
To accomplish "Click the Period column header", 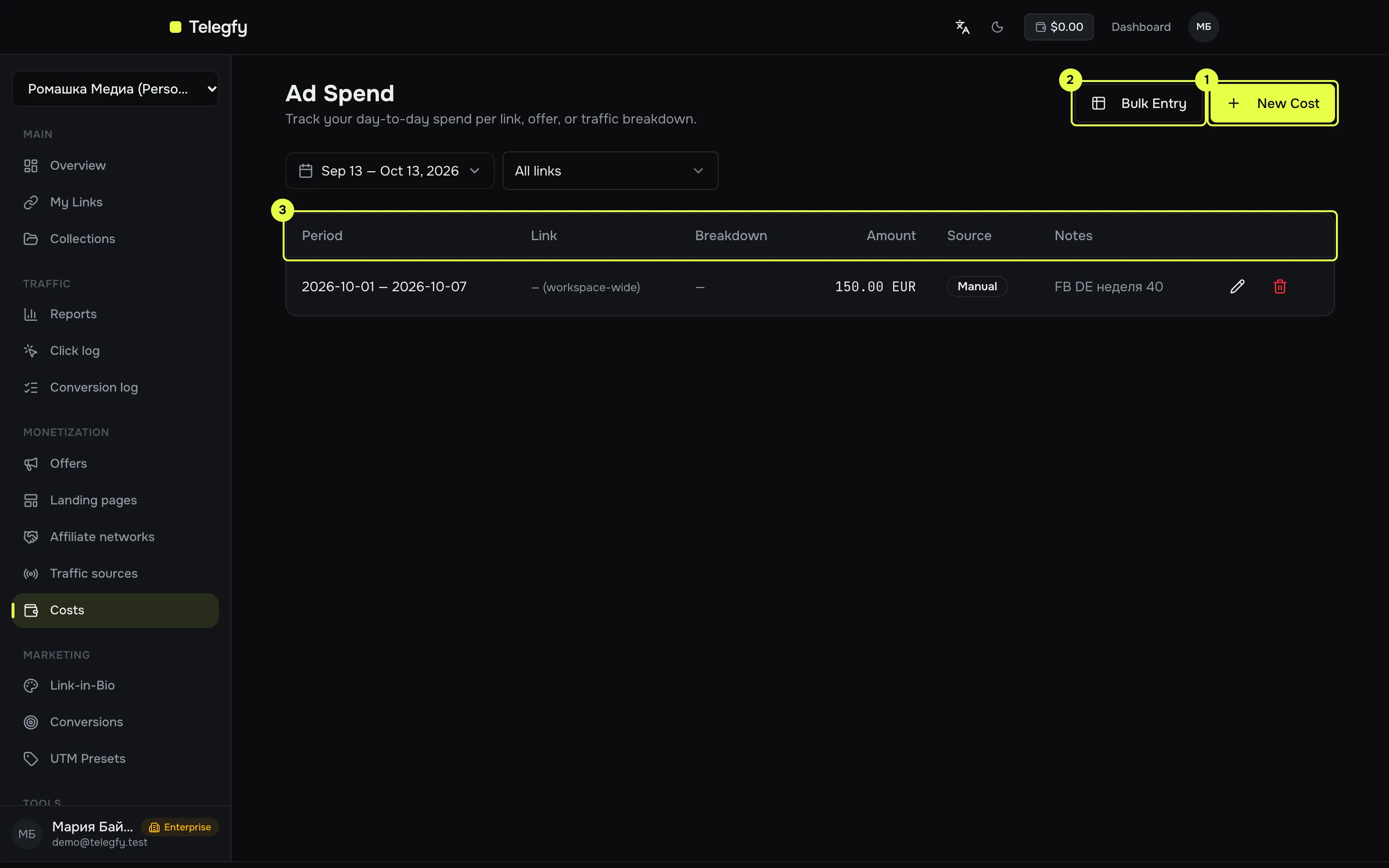I will pyautogui.click(x=322, y=235).
